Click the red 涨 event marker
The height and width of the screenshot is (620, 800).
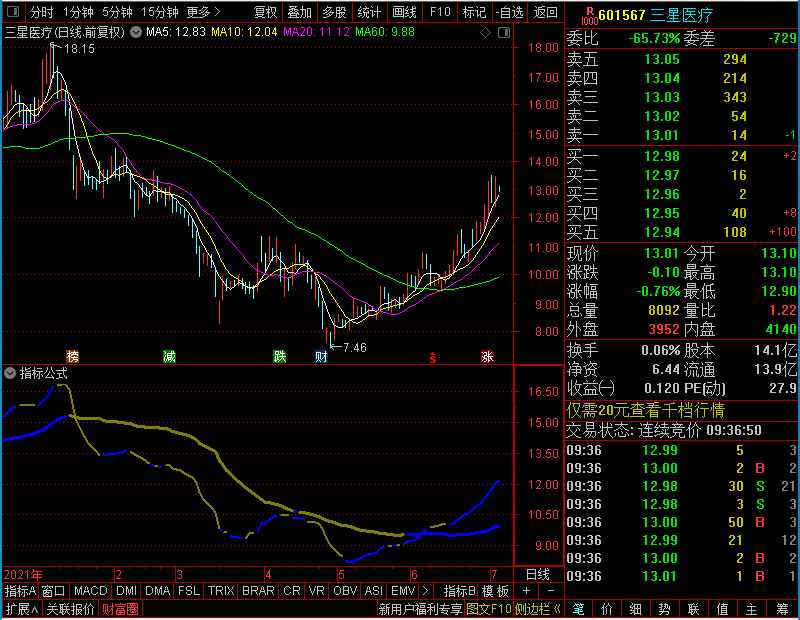(x=487, y=356)
